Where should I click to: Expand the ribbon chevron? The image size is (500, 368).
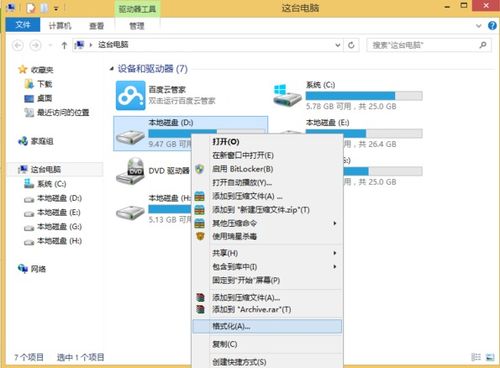coord(479,26)
